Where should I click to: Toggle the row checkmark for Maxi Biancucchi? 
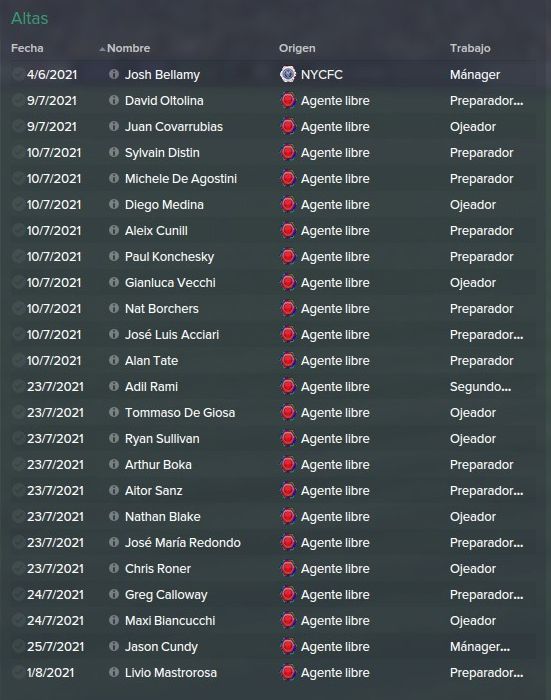coord(18,621)
